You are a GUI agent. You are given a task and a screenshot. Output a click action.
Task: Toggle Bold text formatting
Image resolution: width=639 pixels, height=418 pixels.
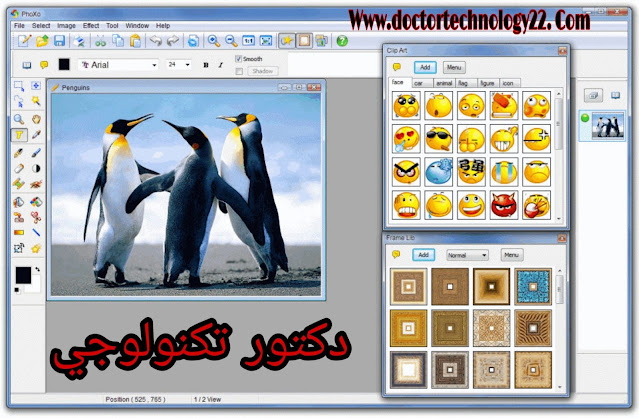pyautogui.click(x=206, y=65)
